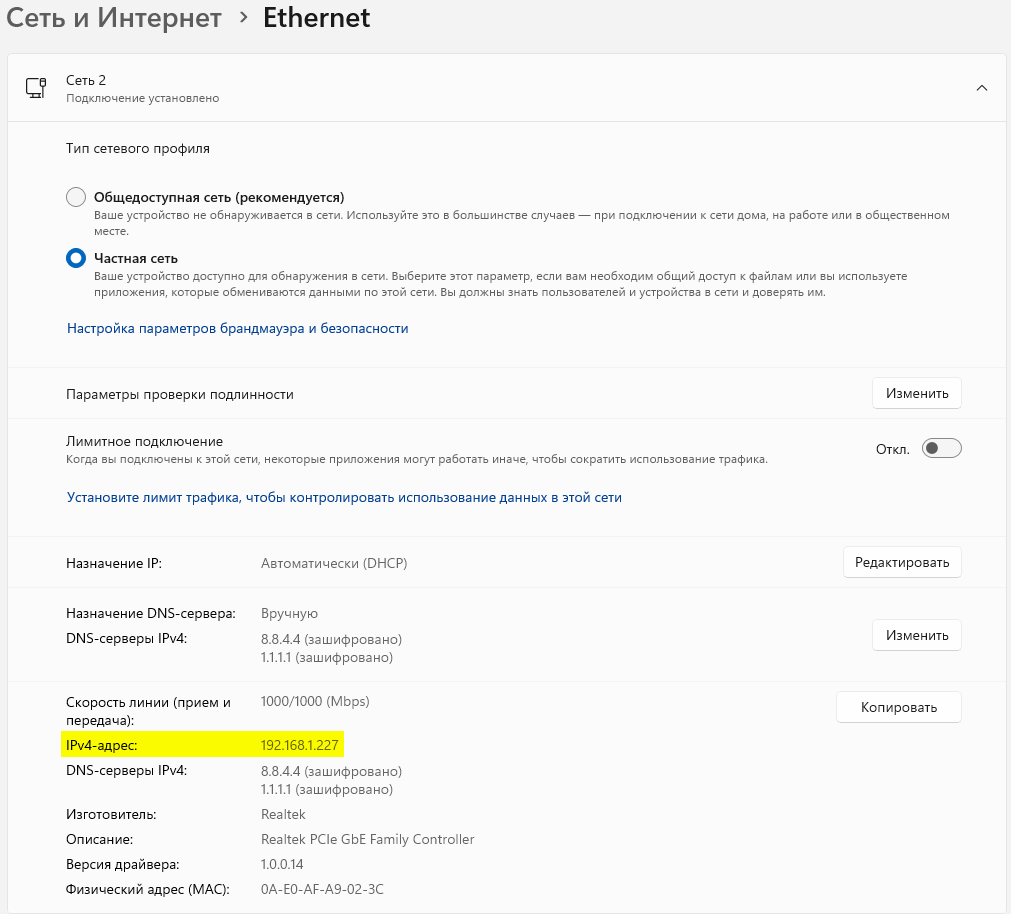The width and height of the screenshot is (1011, 914).
Task: Select Общедоступная сеть radio button
Action: pyautogui.click(x=76, y=197)
